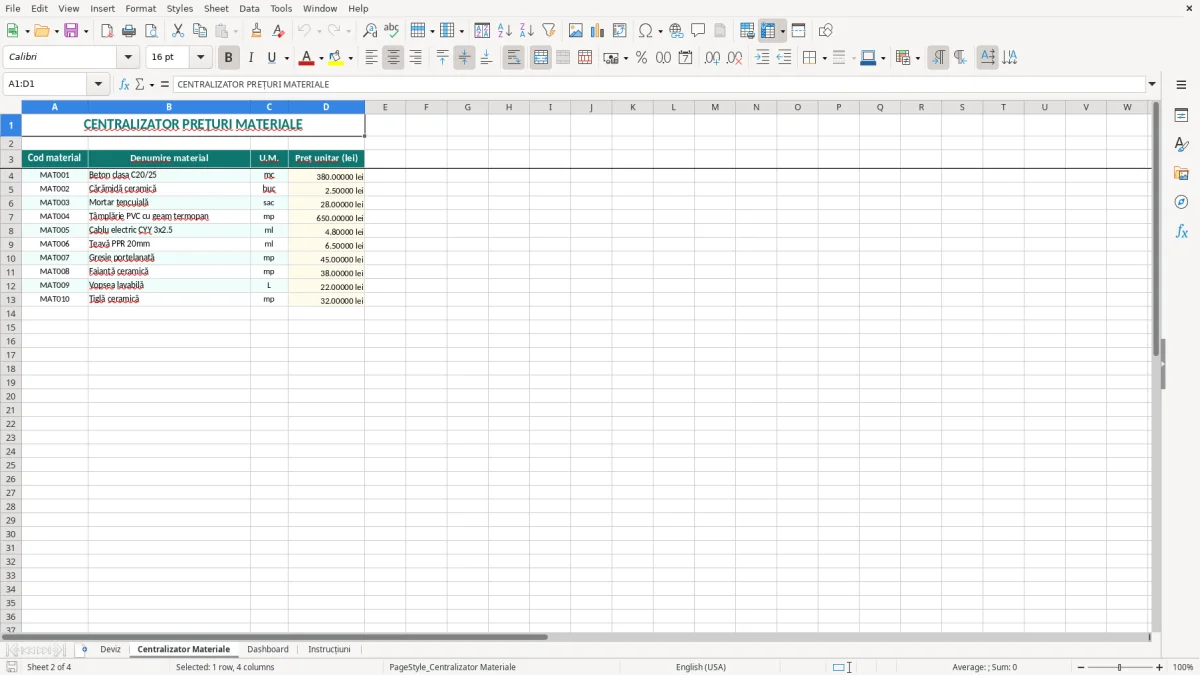This screenshot has width=1200, height=675.
Task: Click the Clone Formatting paintbrush
Action: point(256,31)
